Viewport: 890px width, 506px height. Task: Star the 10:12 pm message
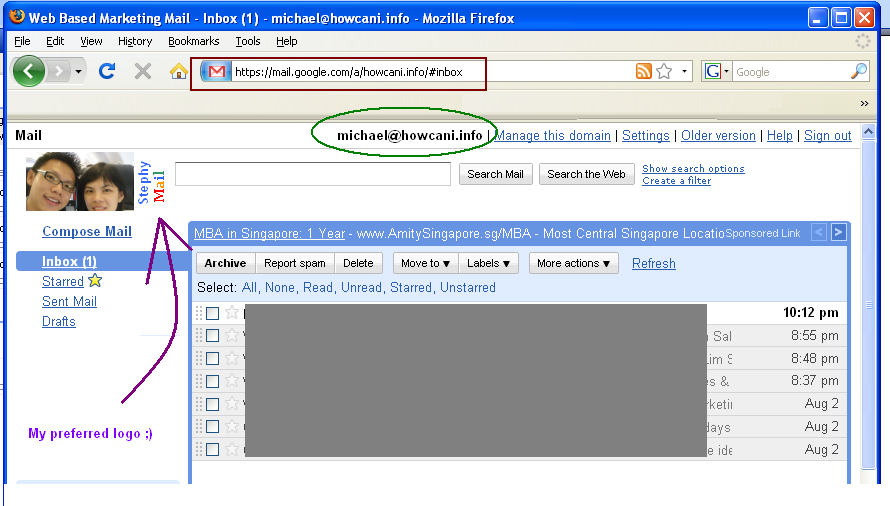(x=232, y=312)
